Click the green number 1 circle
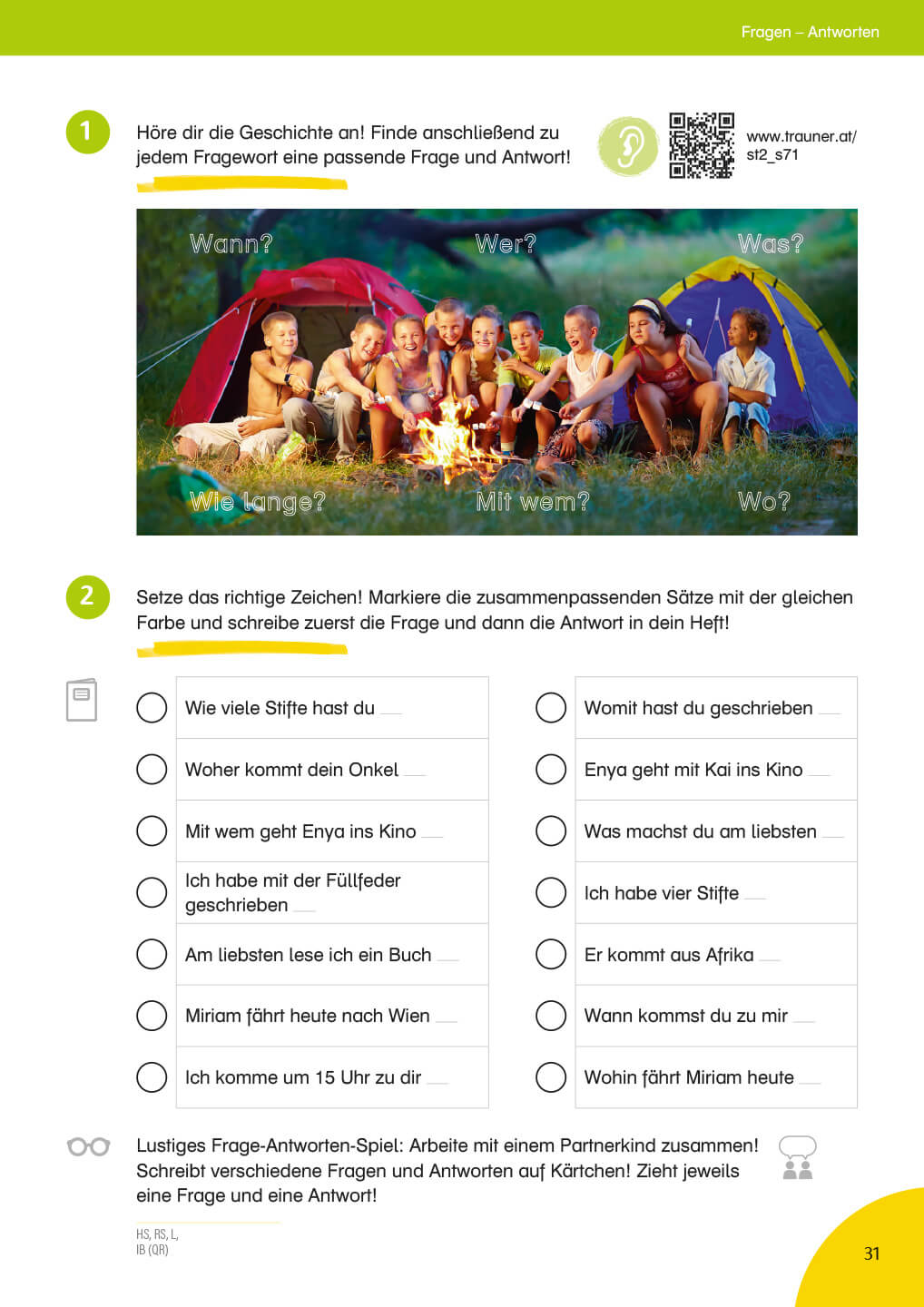 88,132
